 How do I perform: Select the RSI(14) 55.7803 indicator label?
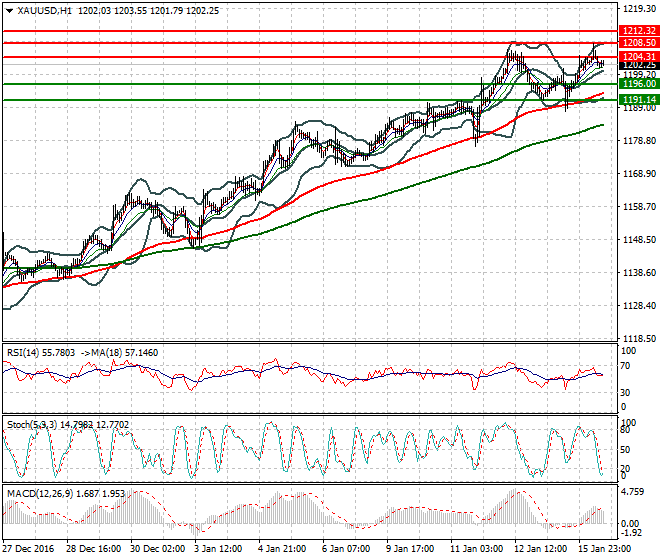41,352
